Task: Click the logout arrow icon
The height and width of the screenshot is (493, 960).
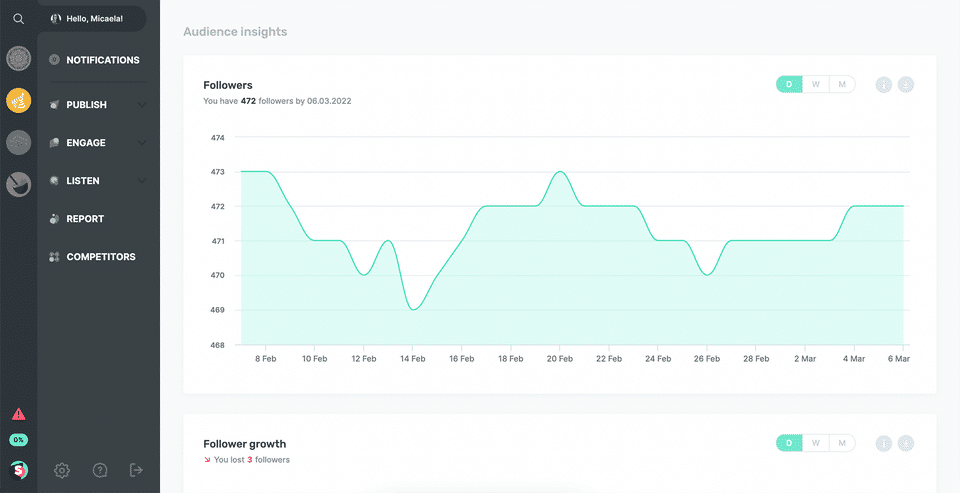Action: click(137, 470)
